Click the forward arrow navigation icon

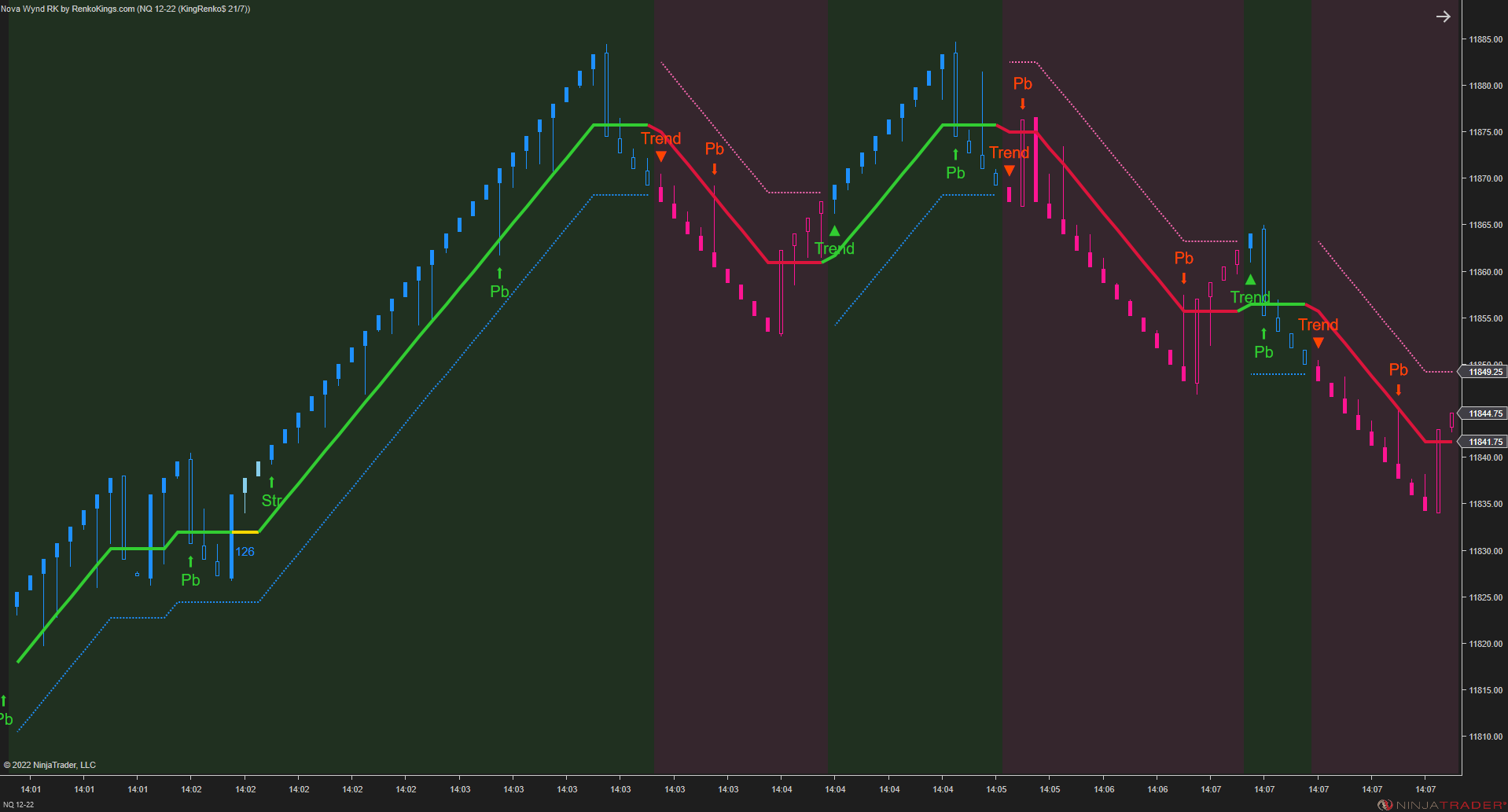1444,16
